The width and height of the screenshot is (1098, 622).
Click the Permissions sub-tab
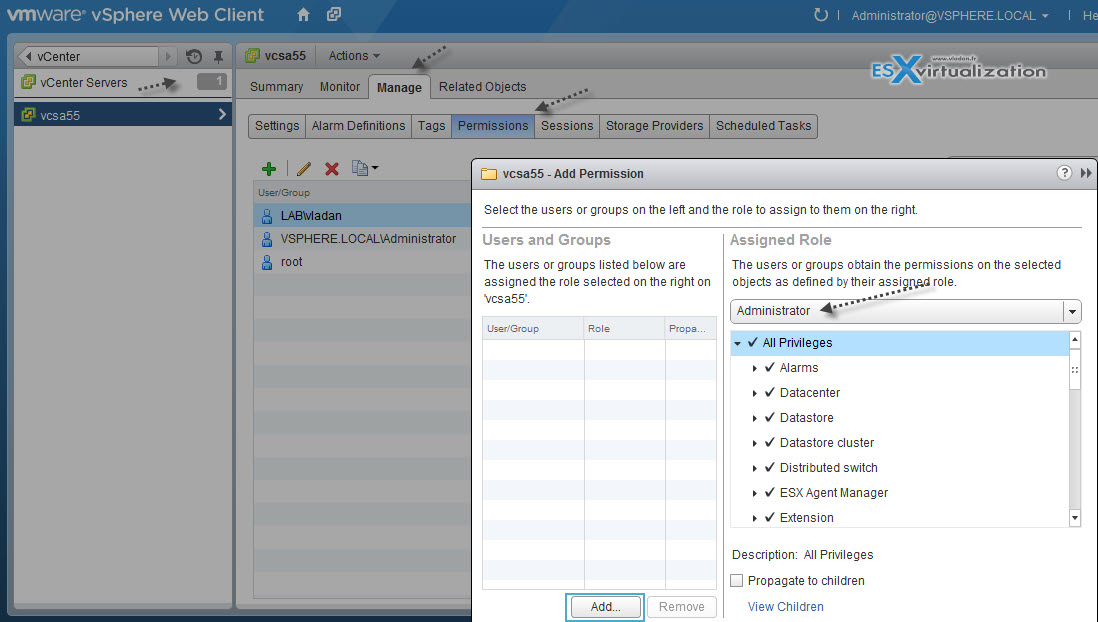tap(493, 126)
